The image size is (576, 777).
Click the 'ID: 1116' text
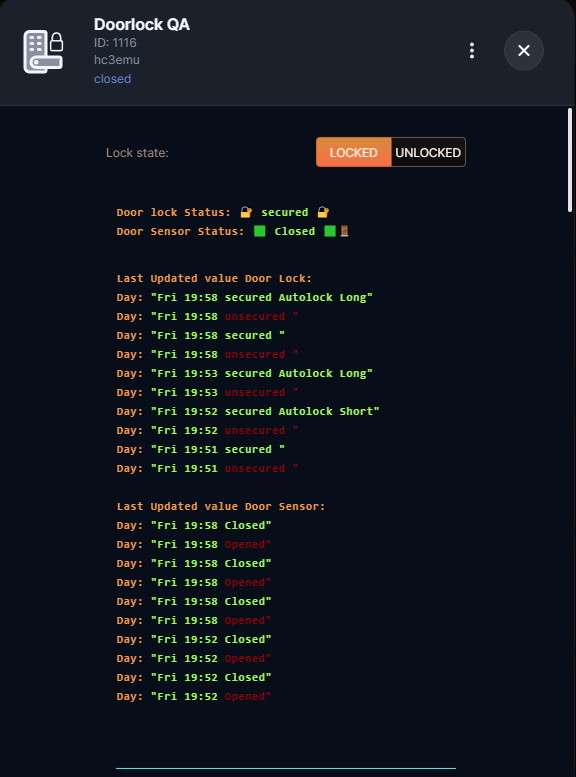[115, 43]
